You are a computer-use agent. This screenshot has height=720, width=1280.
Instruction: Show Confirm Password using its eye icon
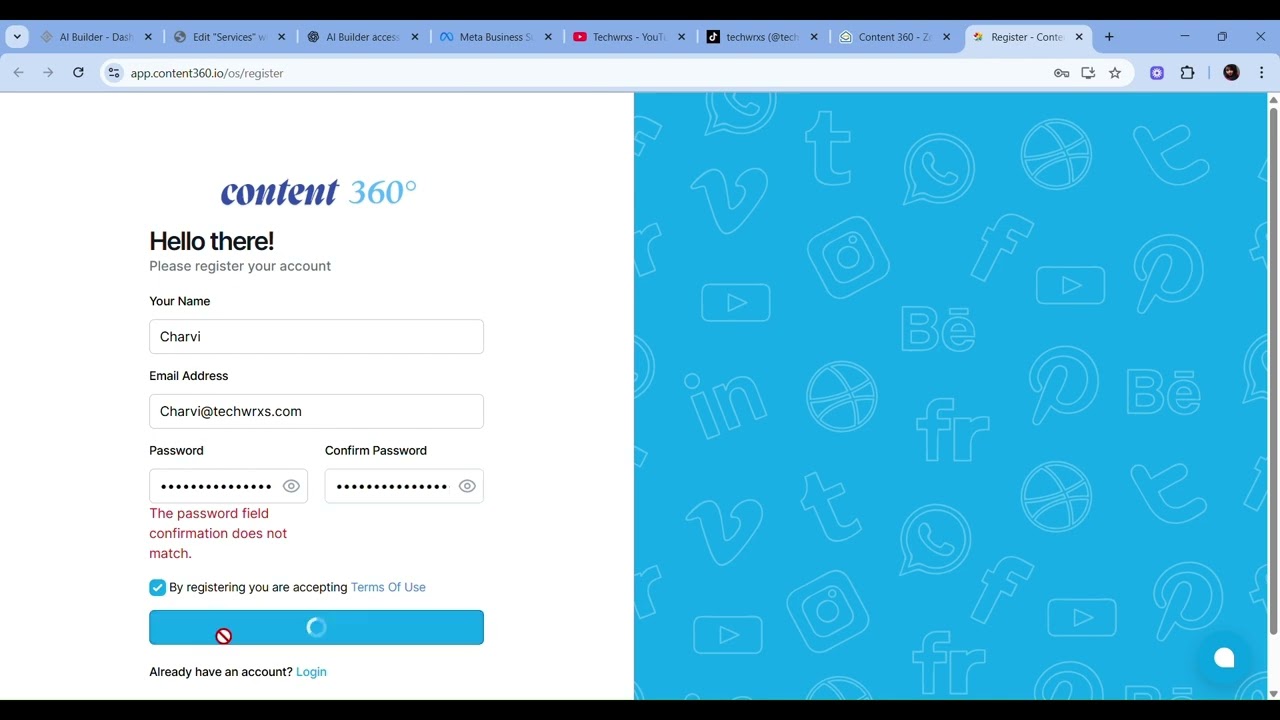(x=467, y=486)
